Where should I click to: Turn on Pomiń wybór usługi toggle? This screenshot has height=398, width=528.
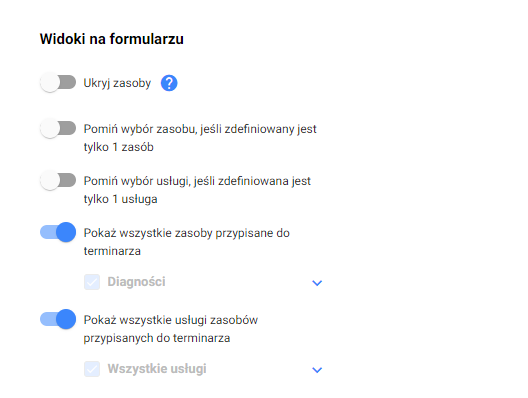coord(58,180)
